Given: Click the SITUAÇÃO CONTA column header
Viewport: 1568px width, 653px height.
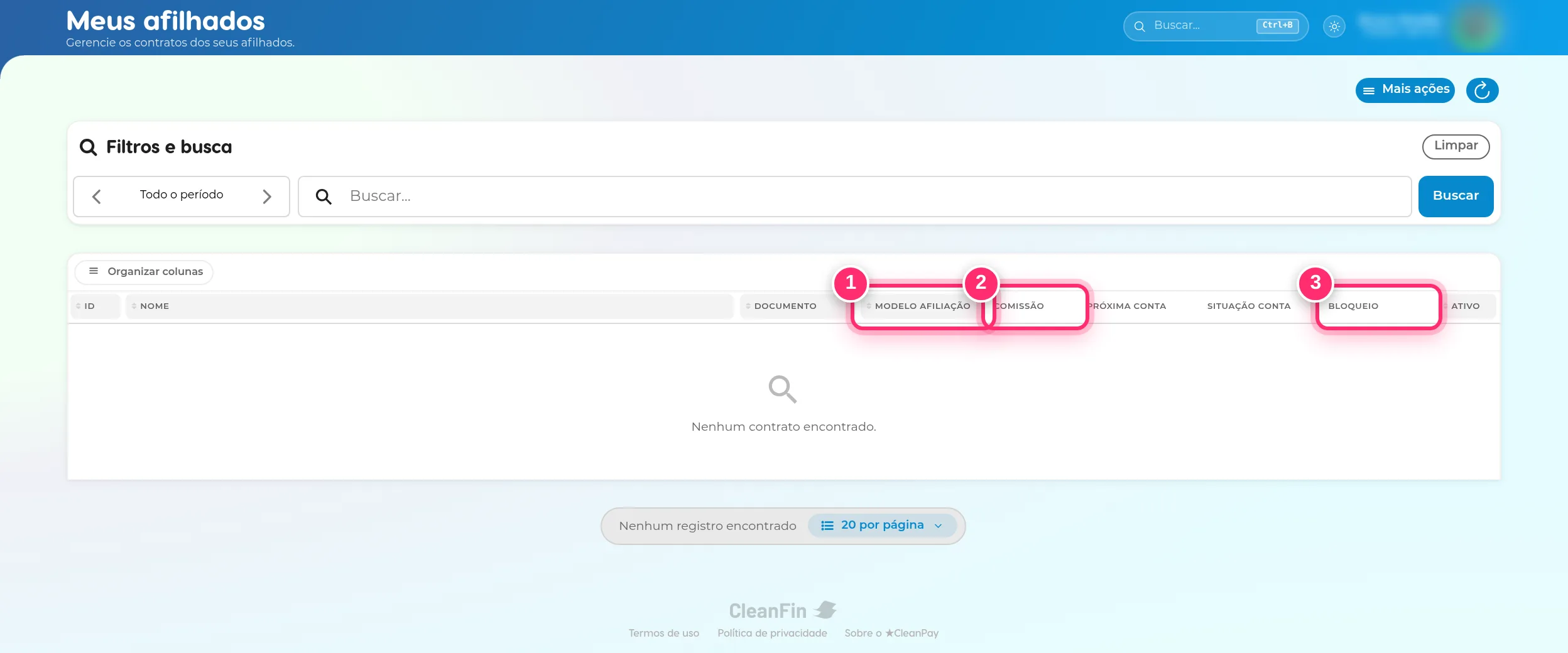Looking at the screenshot, I should tap(1249, 306).
